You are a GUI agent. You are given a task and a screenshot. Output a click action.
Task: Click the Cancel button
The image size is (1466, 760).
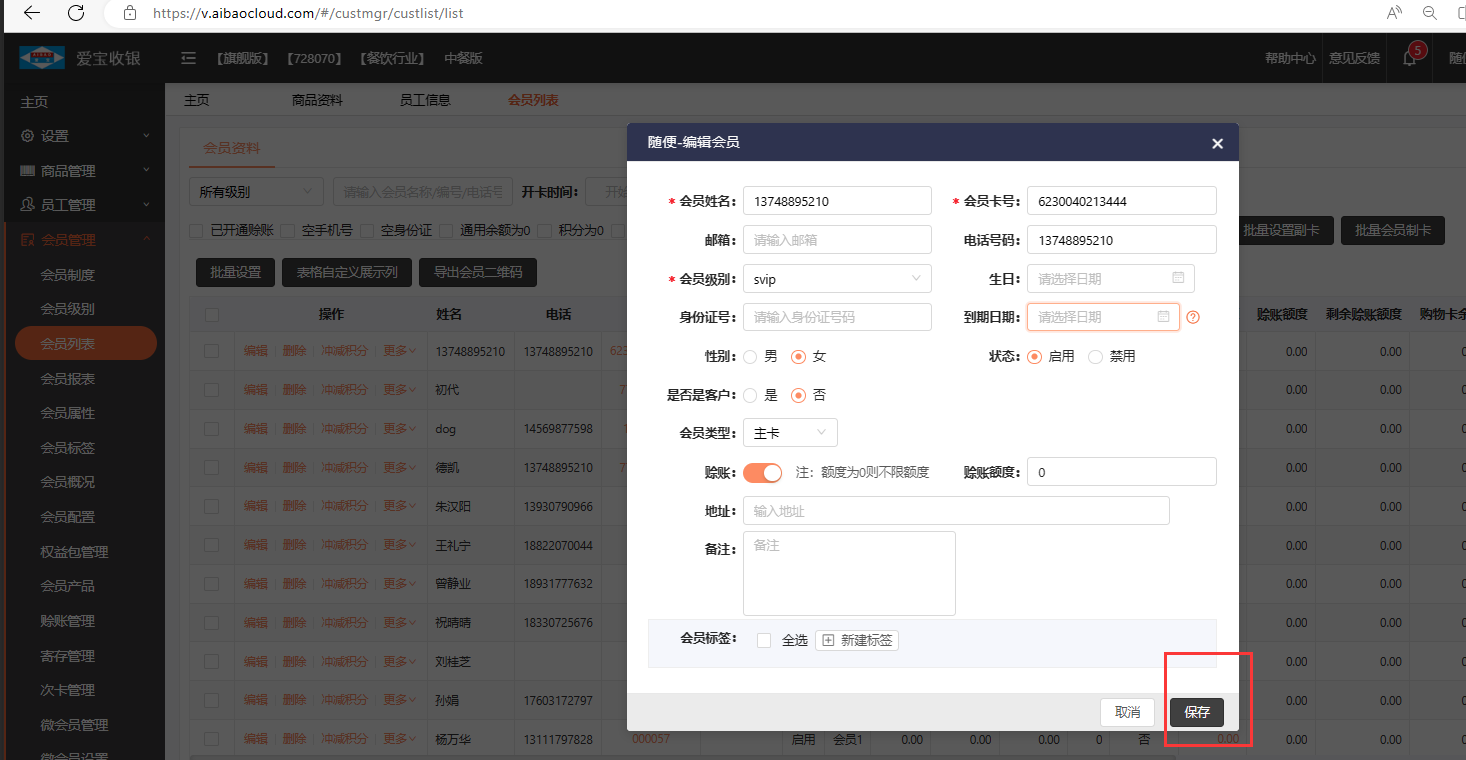click(1127, 712)
